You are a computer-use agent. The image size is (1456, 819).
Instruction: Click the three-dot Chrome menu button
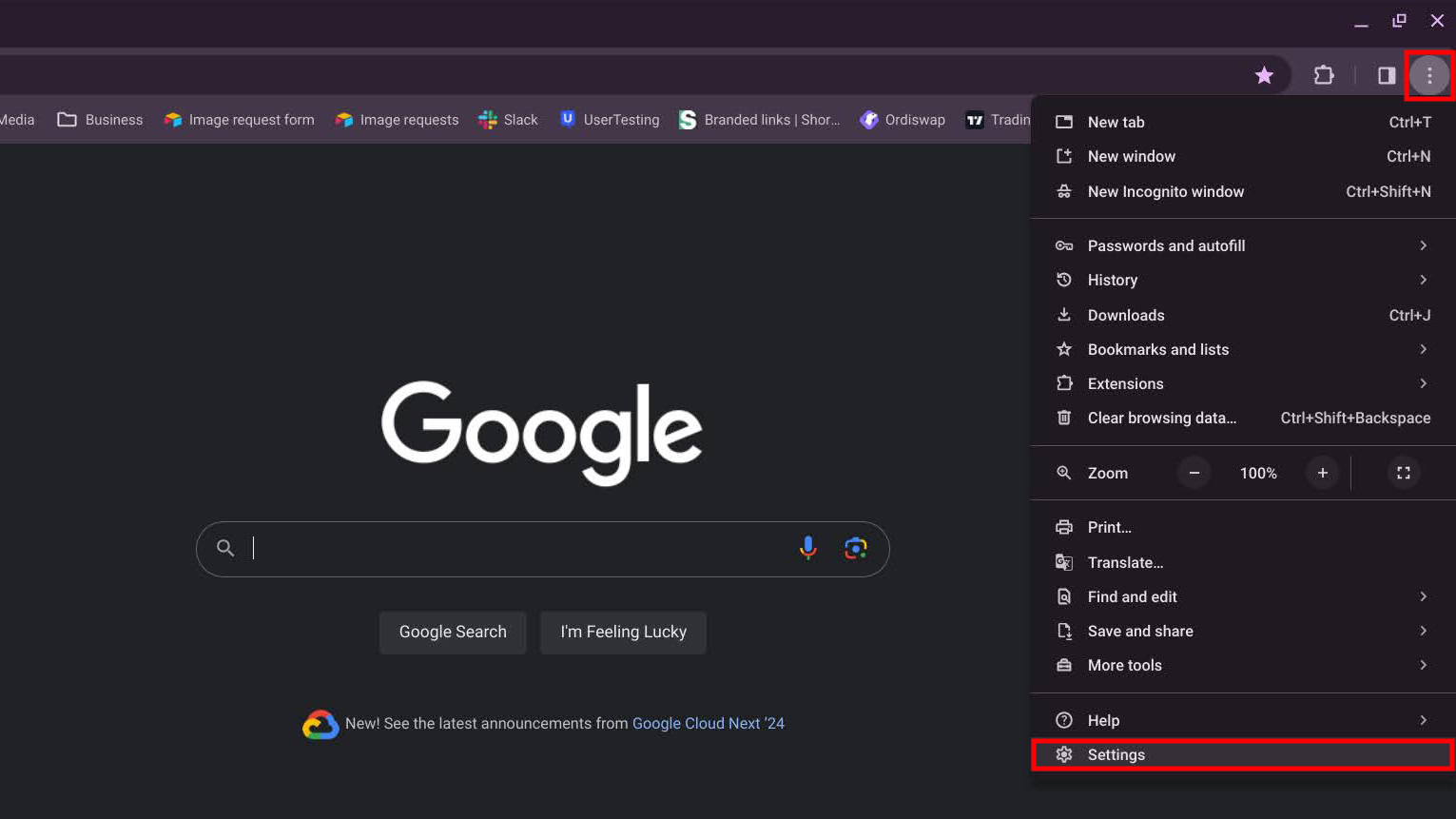click(x=1428, y=75)
